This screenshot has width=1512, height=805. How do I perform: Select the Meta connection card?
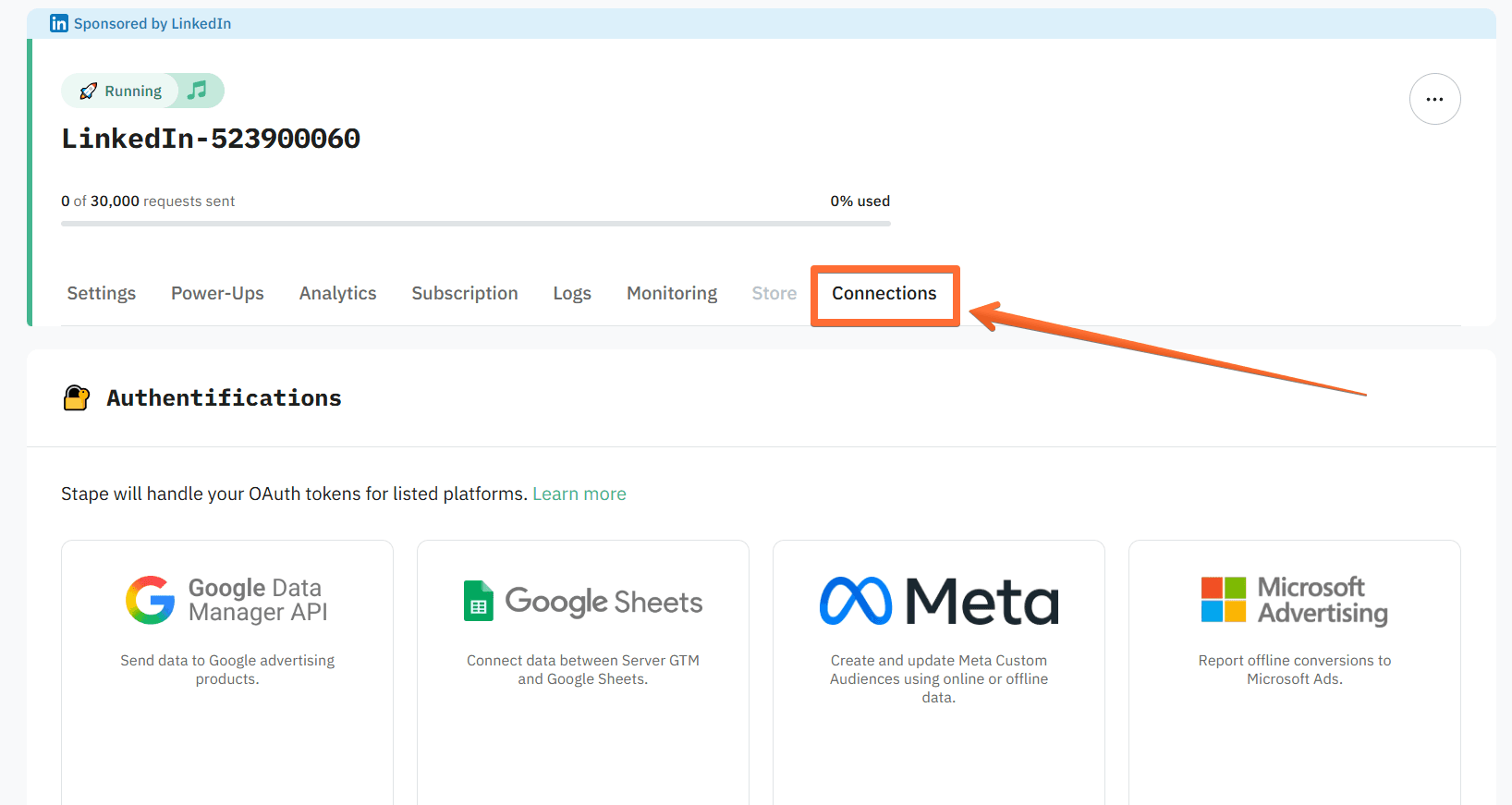pos(939,673)
